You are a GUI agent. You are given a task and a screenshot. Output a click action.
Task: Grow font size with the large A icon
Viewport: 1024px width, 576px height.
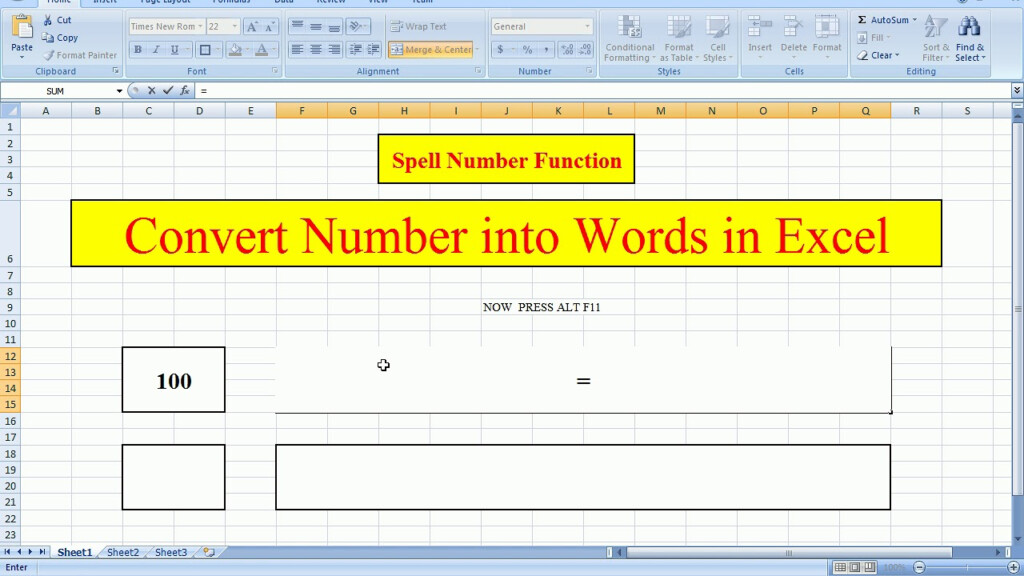point(251,27)
